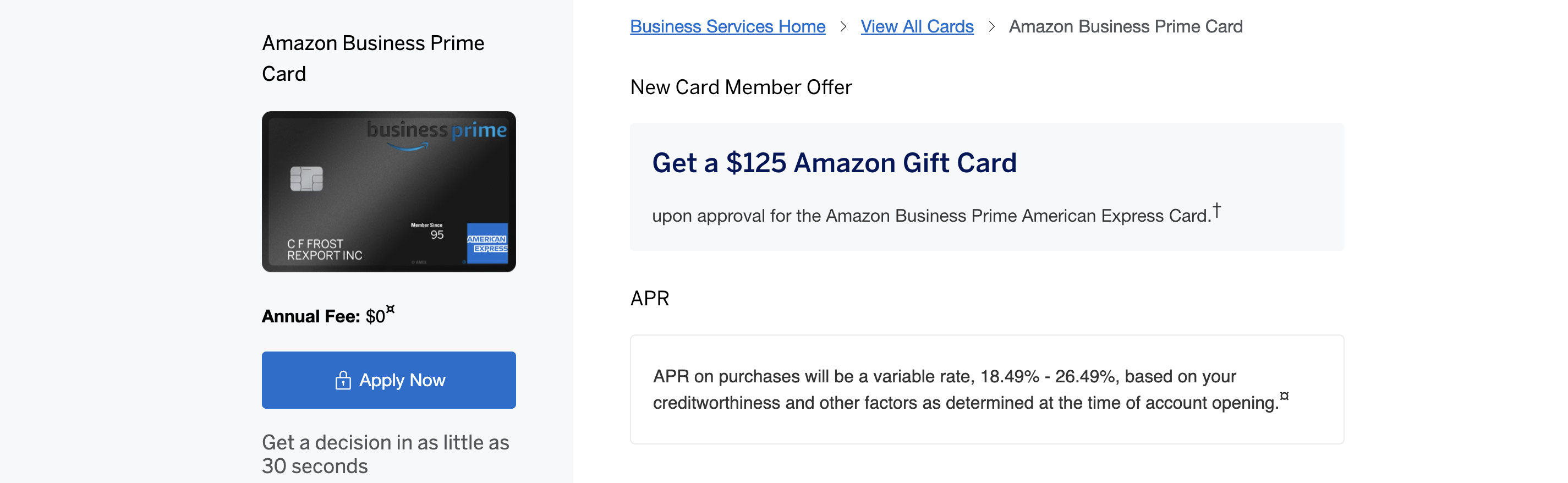Image resolution: width=1568 pixels, height=483 pixels.
Task: Click the New Card Member Offer heading
Action: click(741, 87)
